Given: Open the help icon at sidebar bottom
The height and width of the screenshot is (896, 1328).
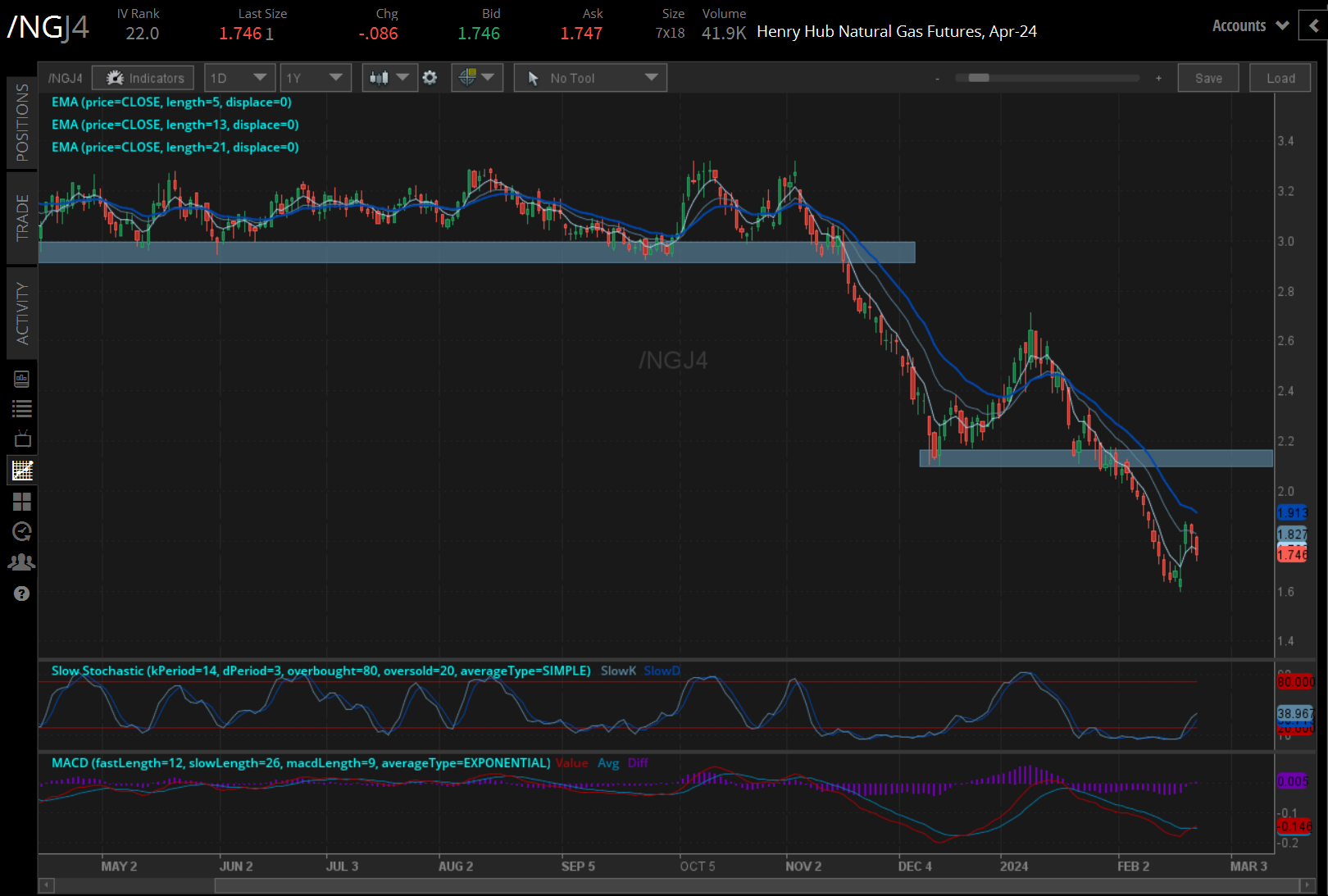Looking at the screenshot, I should point(22,593).
